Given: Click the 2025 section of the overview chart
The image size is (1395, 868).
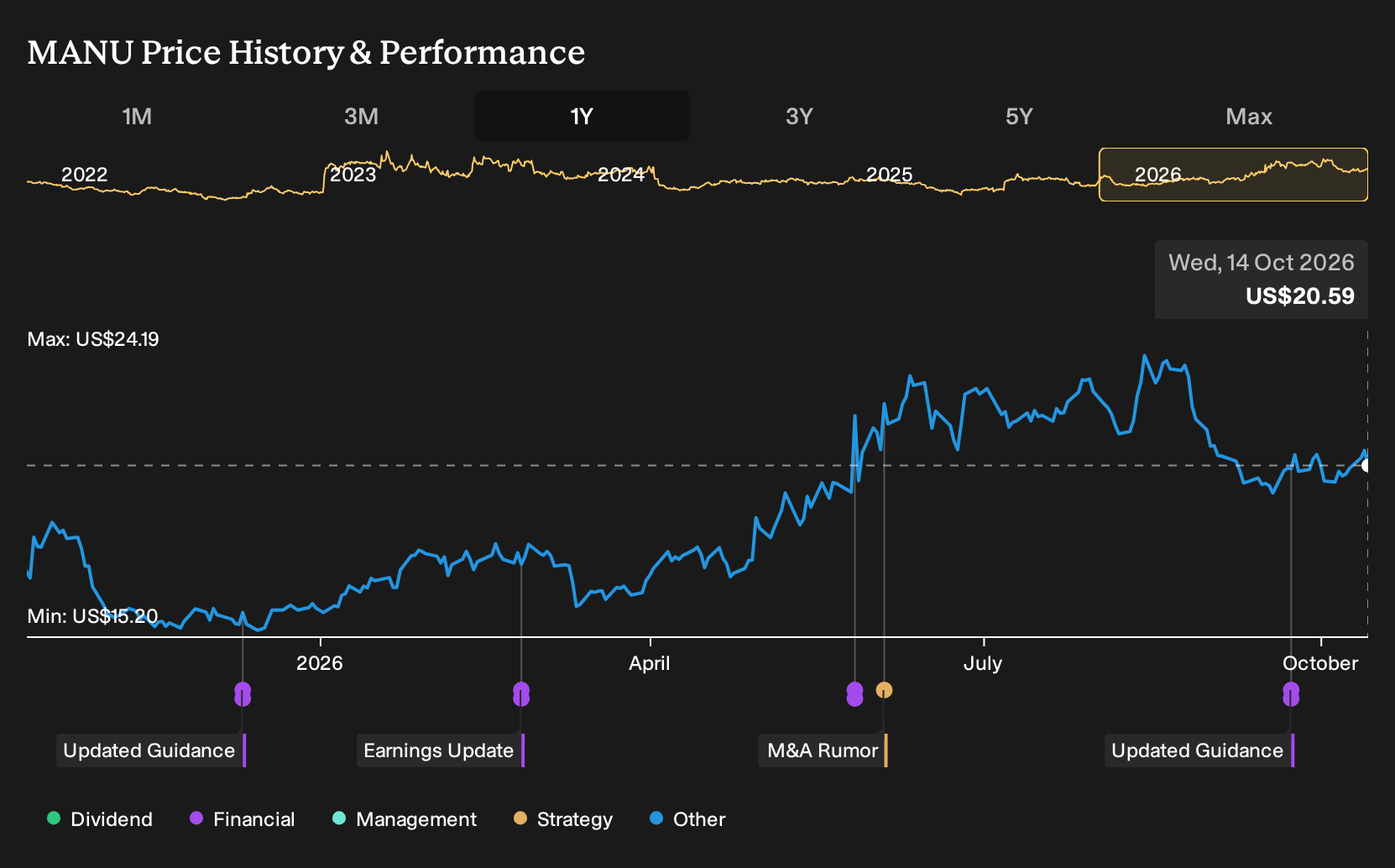Looking at the screenshot, I should (889, 175).
